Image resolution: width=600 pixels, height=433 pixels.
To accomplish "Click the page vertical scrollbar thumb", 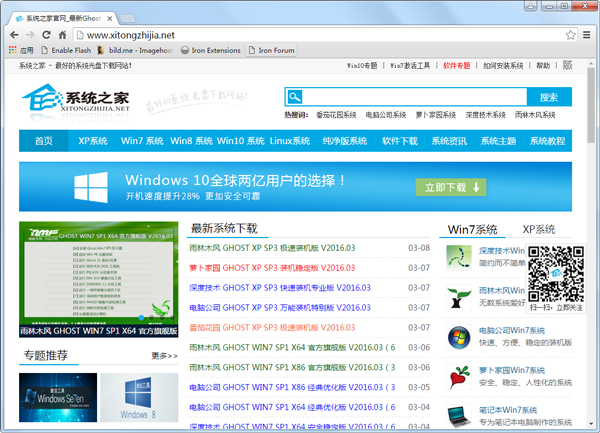I will [x=591, y=105].
